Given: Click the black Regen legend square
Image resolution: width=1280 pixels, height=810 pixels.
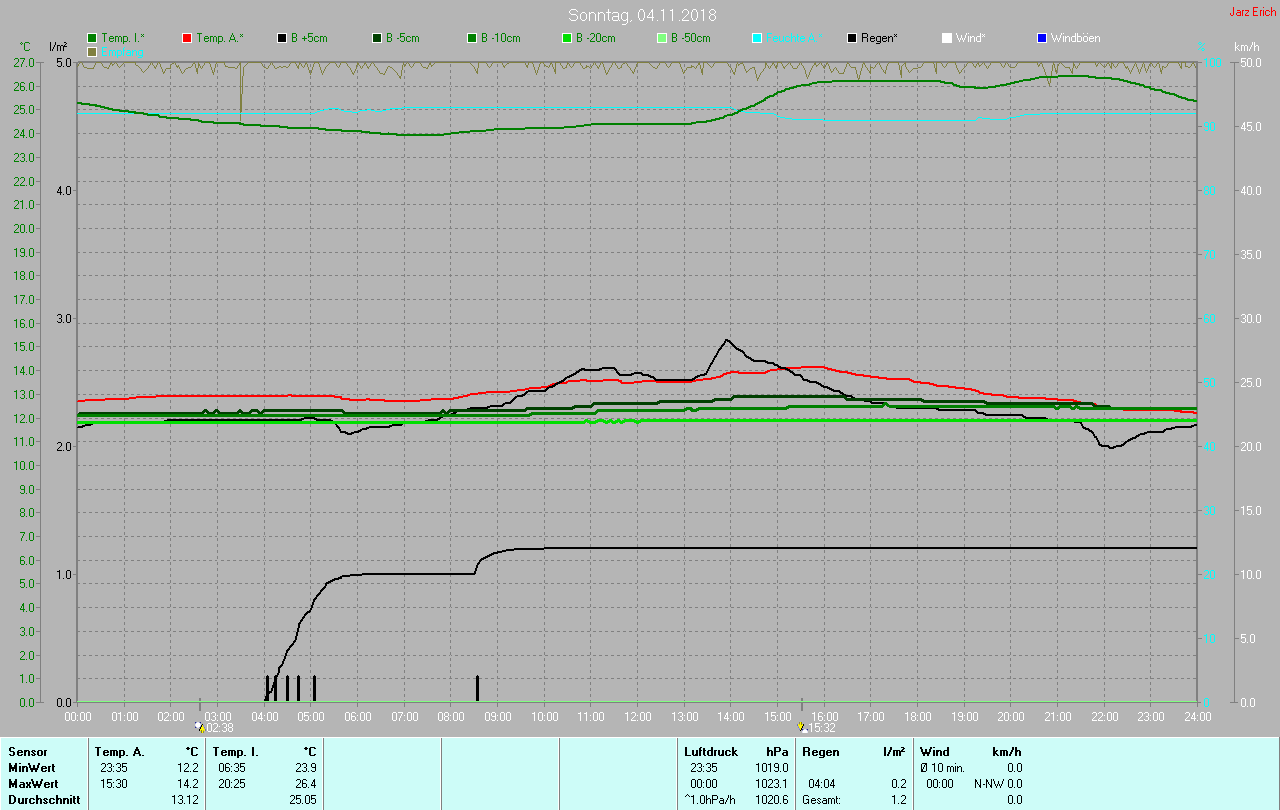Looking at the screenshot, I should (x=852, y=38).
